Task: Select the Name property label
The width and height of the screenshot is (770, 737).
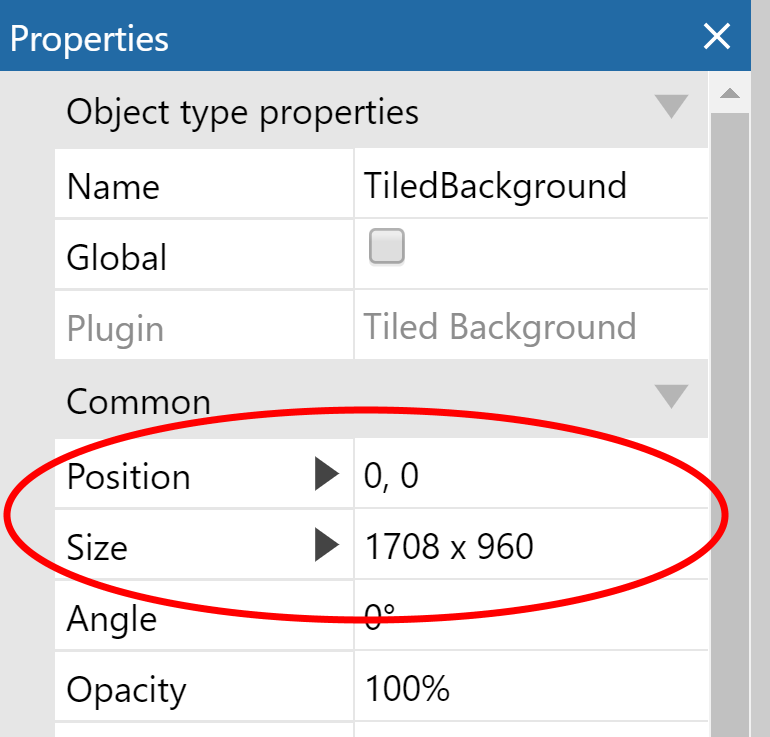Action: coord(113,187)
